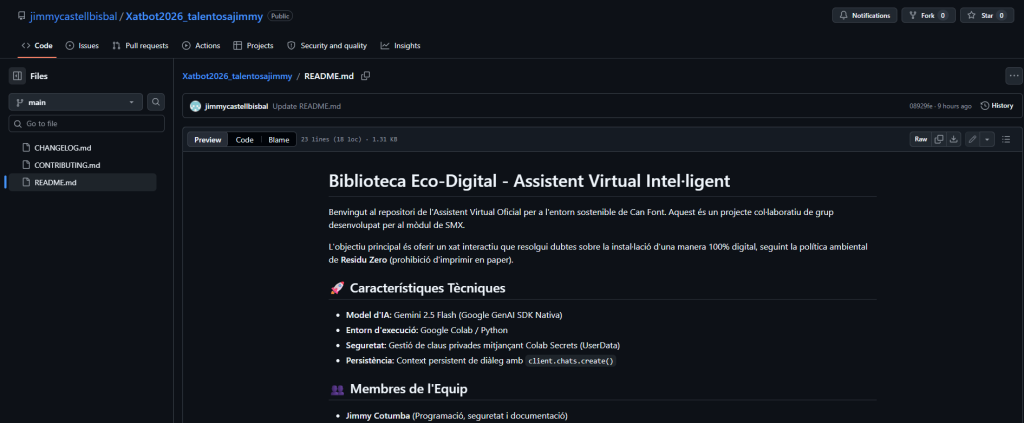1024x423 pixels.
Task: View the Insights tab
Action: pyautogui.click(x=400, y=46)
